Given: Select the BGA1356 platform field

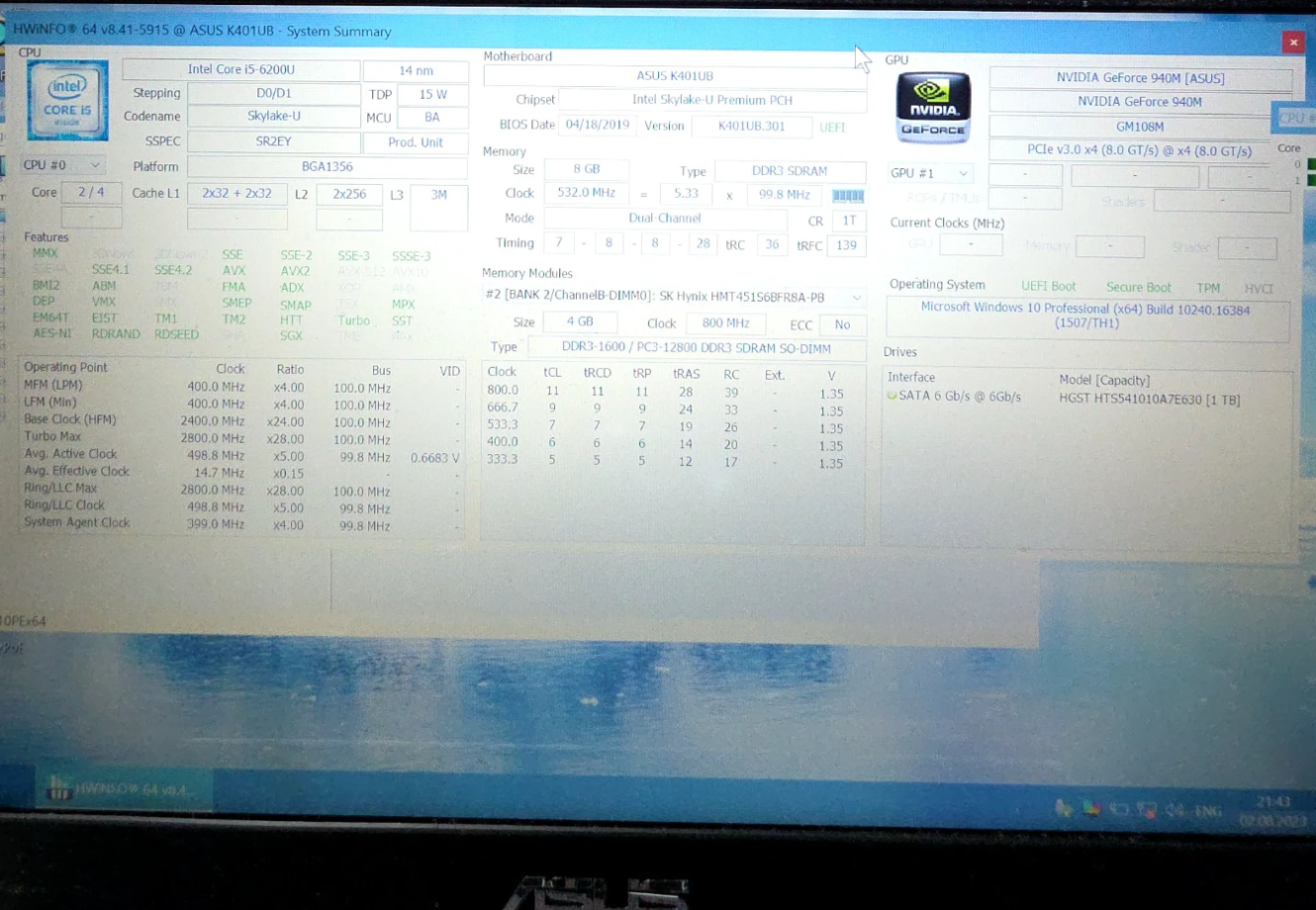Looking at the screenshot, I should click(327, 166).
